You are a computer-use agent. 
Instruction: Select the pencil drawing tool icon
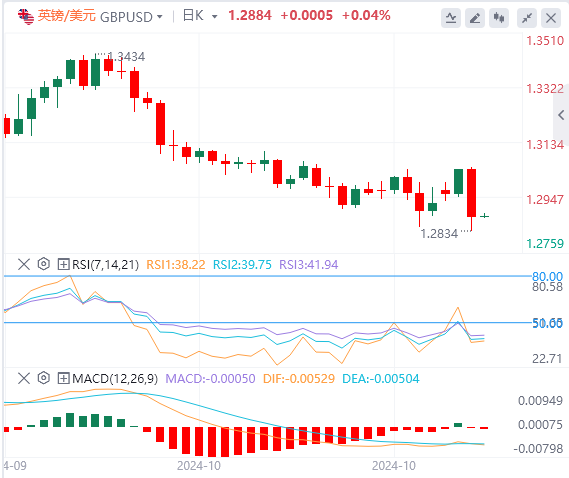coord(475,18)
